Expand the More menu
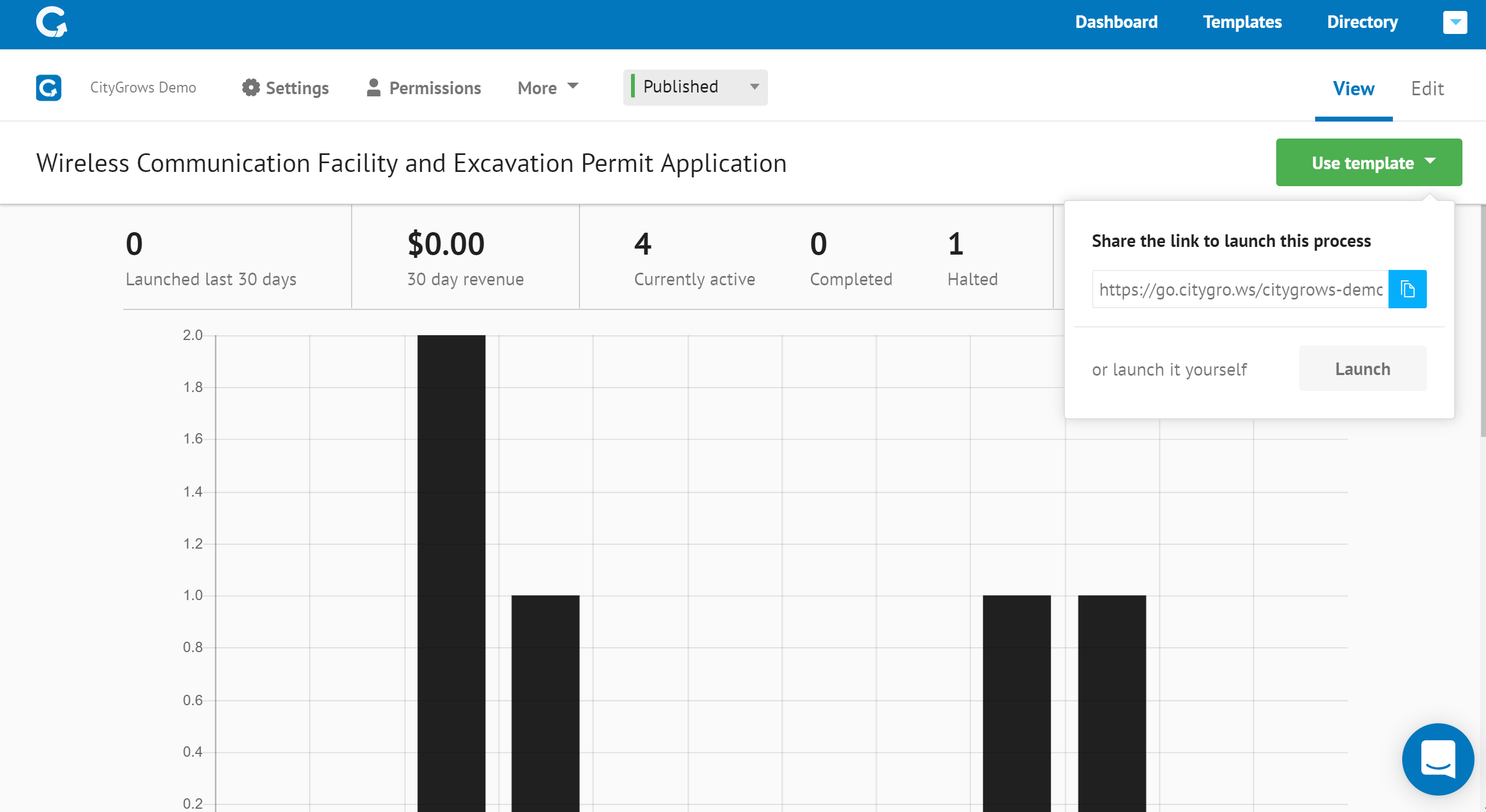The height and width of the screenshot is (812, 1486). 547,88
